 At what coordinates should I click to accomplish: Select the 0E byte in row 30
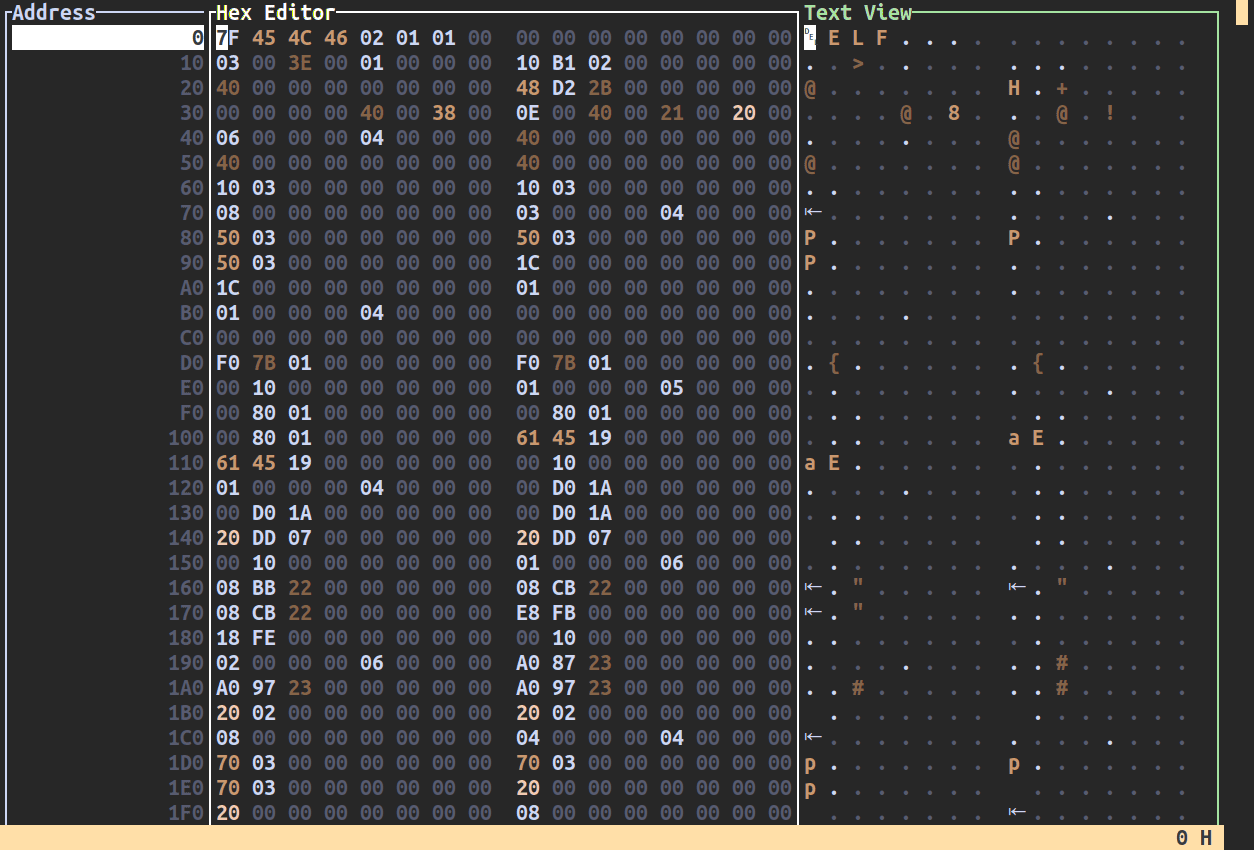click(528, 113)
